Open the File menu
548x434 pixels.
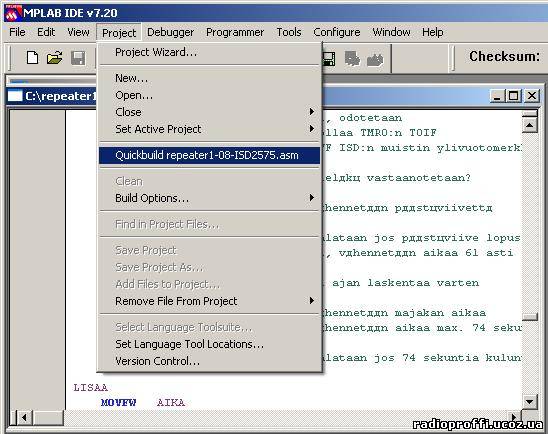[x=17, y=32]
